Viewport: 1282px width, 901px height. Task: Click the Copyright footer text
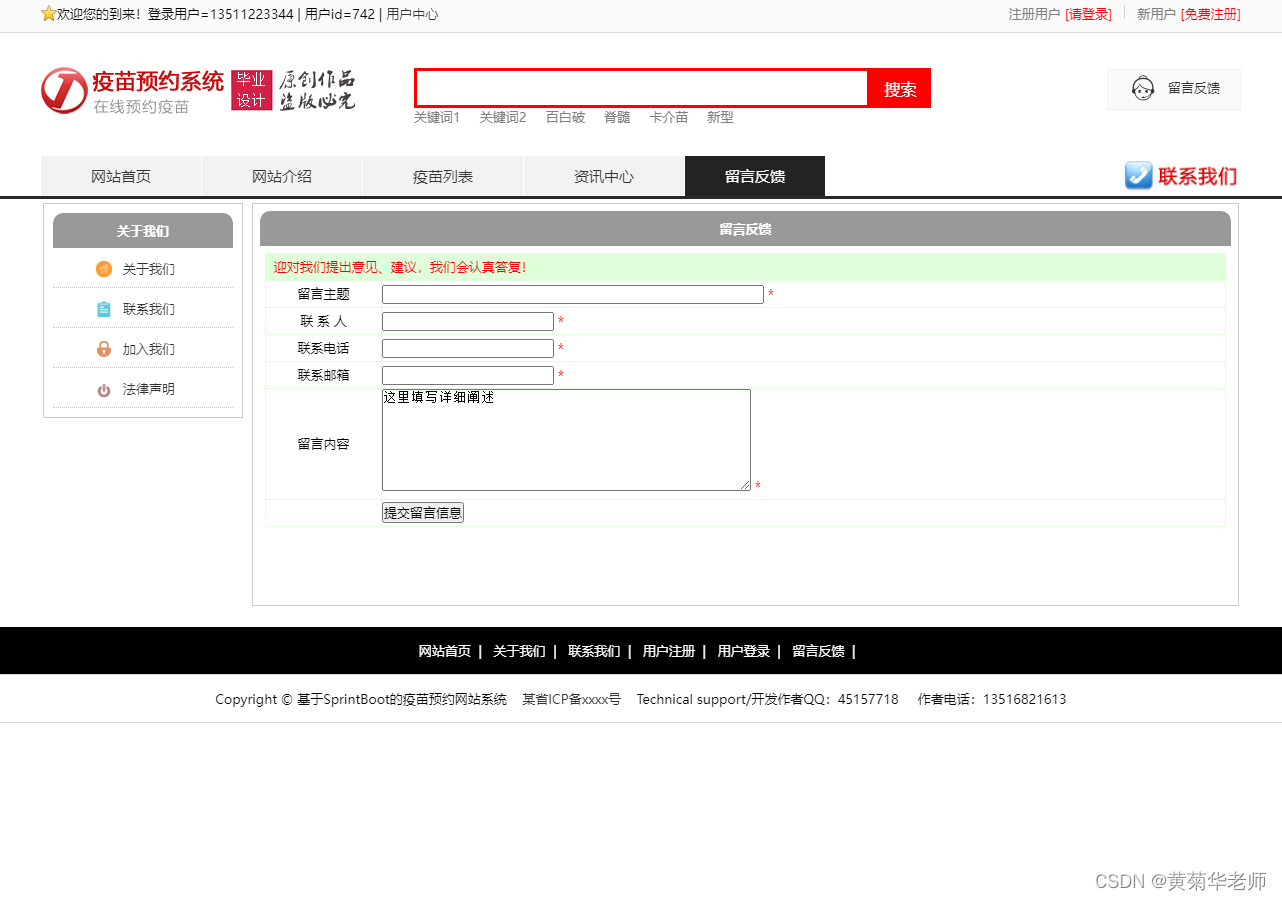[361, 699]
